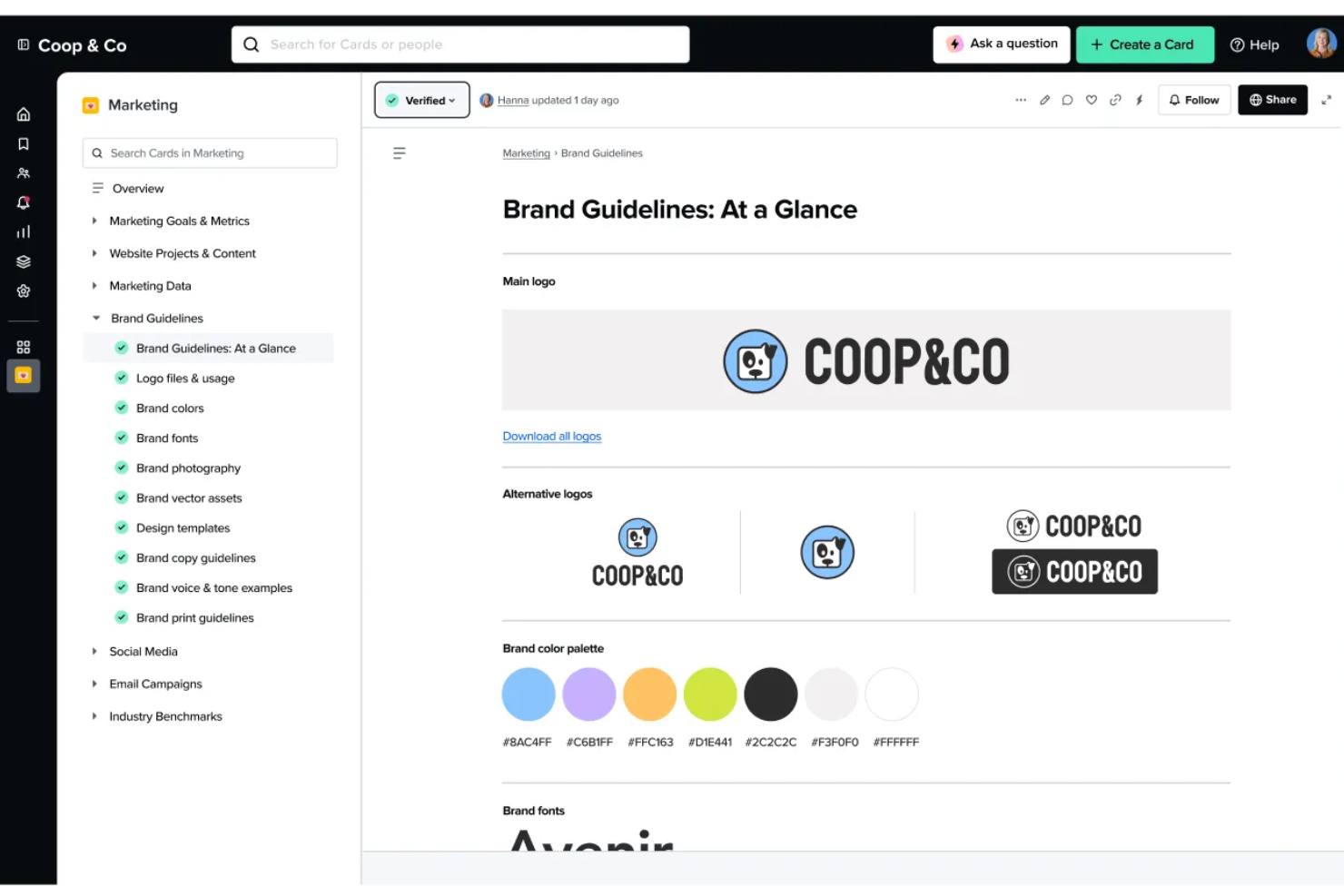The image size is (1344, 896).
Task: Click the Share button
Action: [1272, 100]
